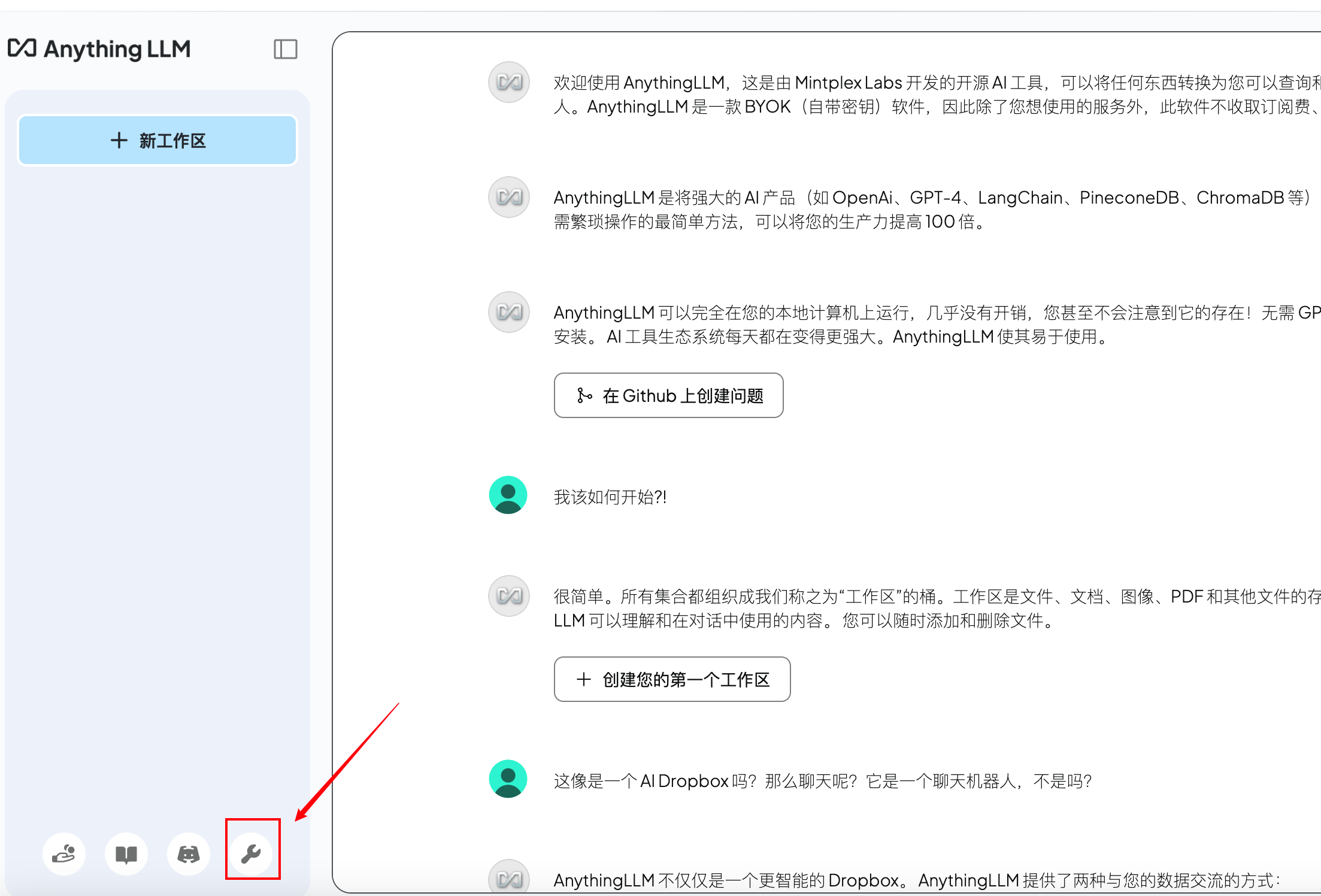This screenshot has height=896, width=1321.
Task: Click 创建您的第一个工作区 button
Action: [672, 679]
